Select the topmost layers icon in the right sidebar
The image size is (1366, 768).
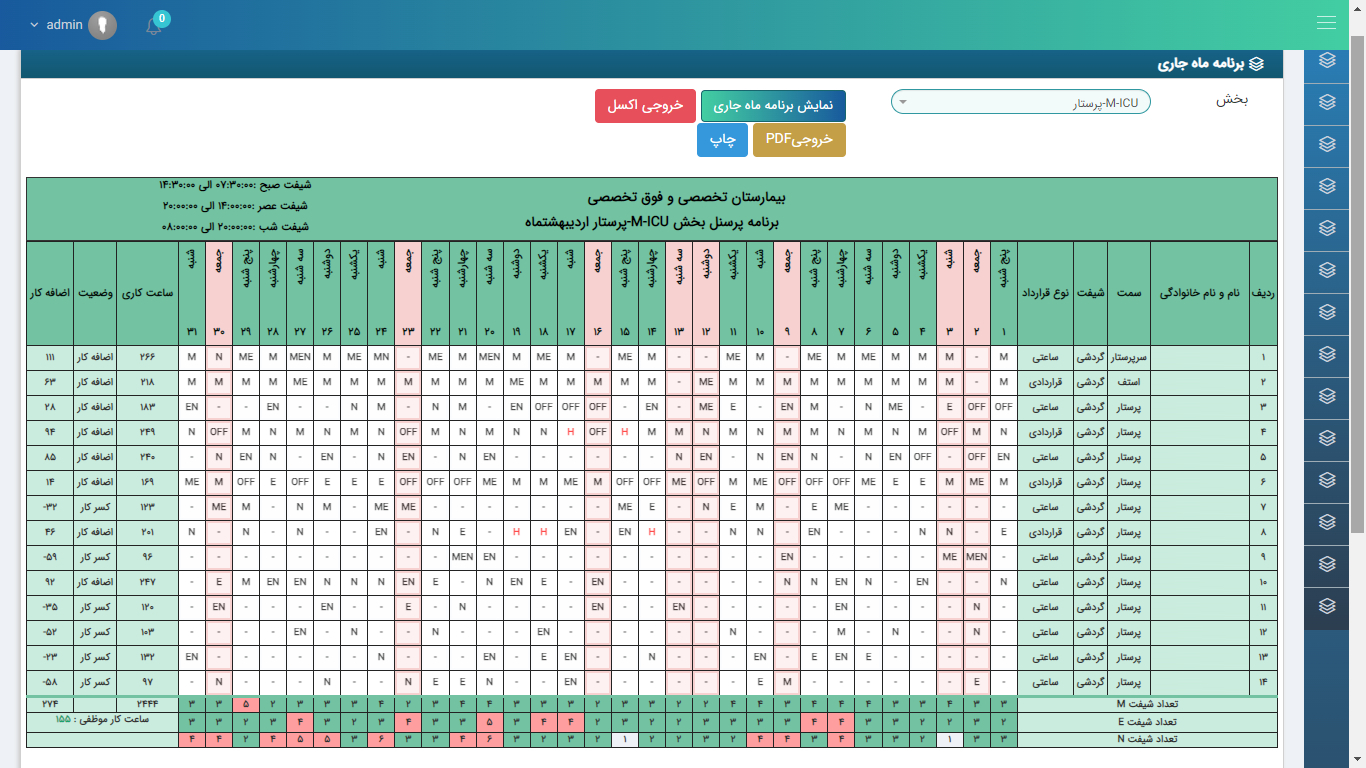[x=1327, y=60]
